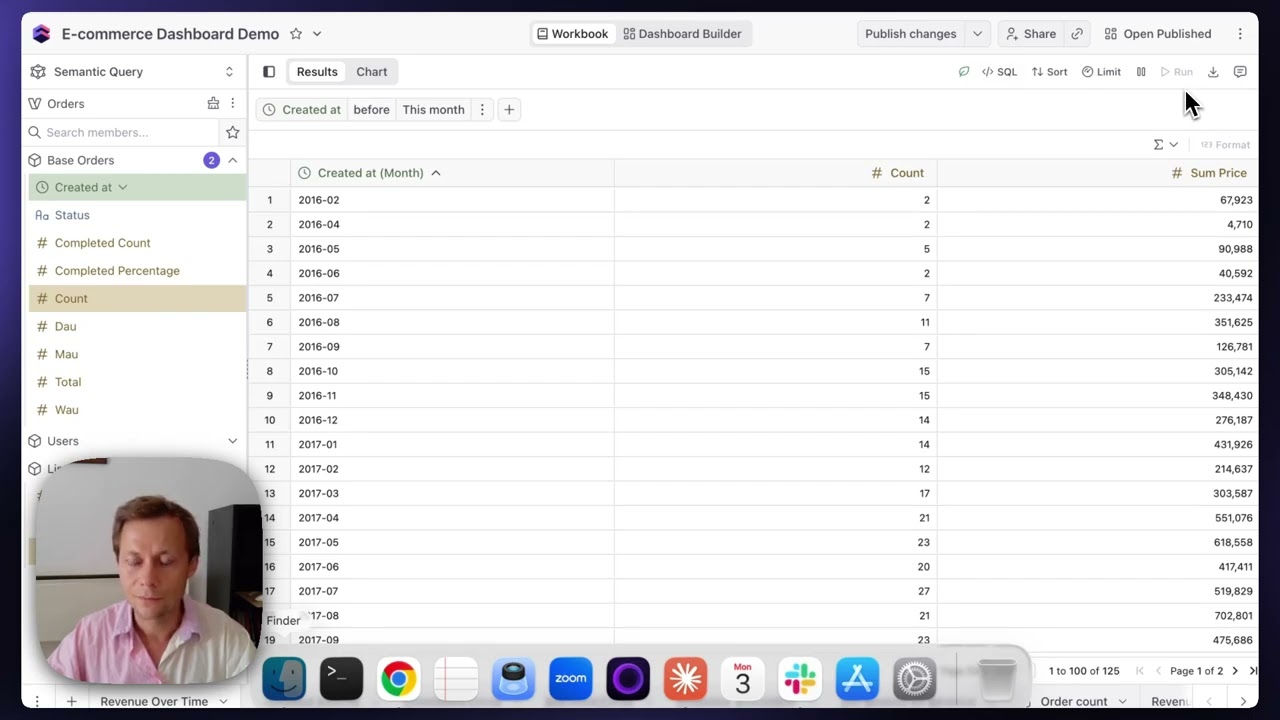Click the Created at filter chip
Image resolution: width=1280 pixels, height=720 pixels.
pos(302,110)
